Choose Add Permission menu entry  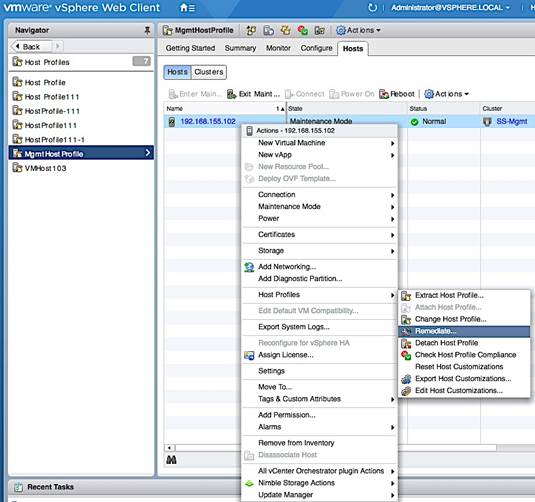287,415
